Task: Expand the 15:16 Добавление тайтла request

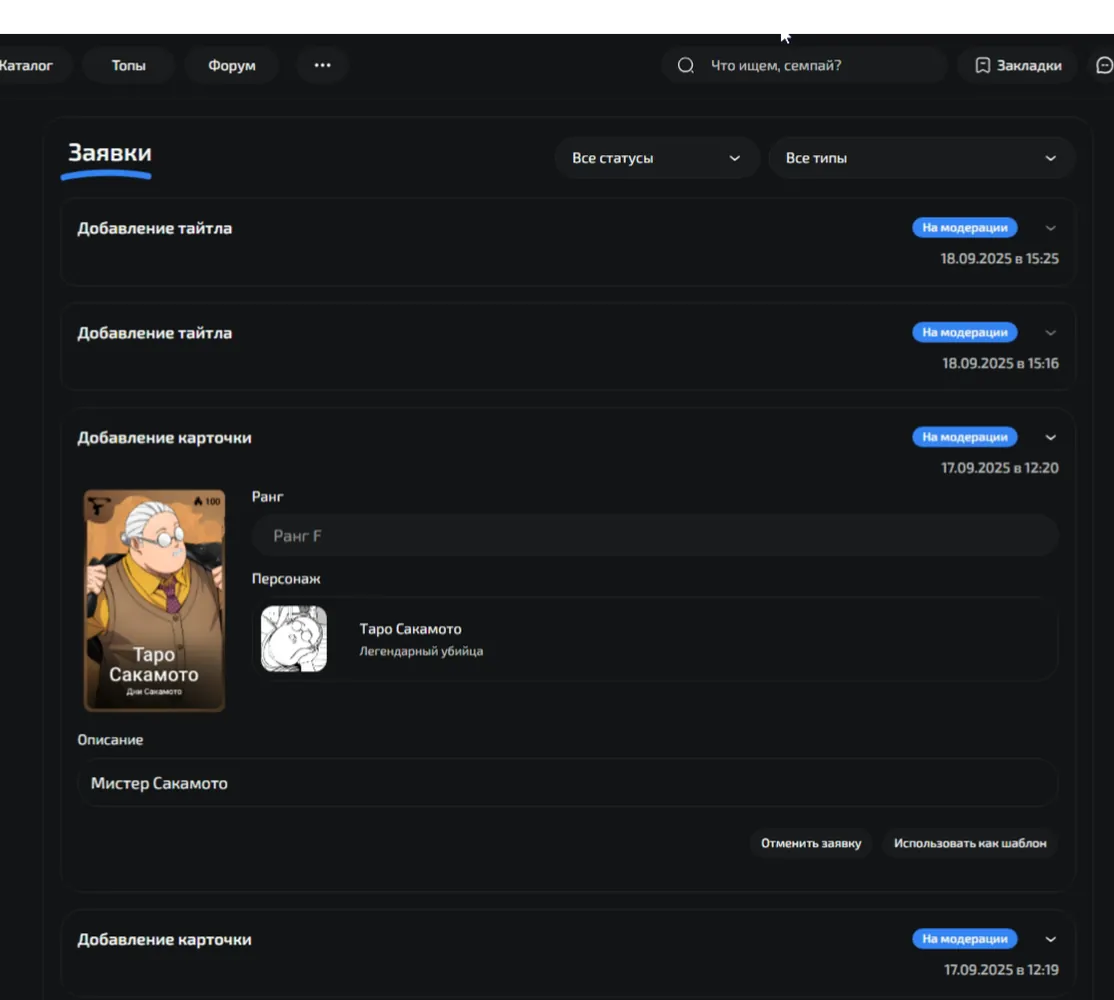Action: click(x=1050, y=332)
